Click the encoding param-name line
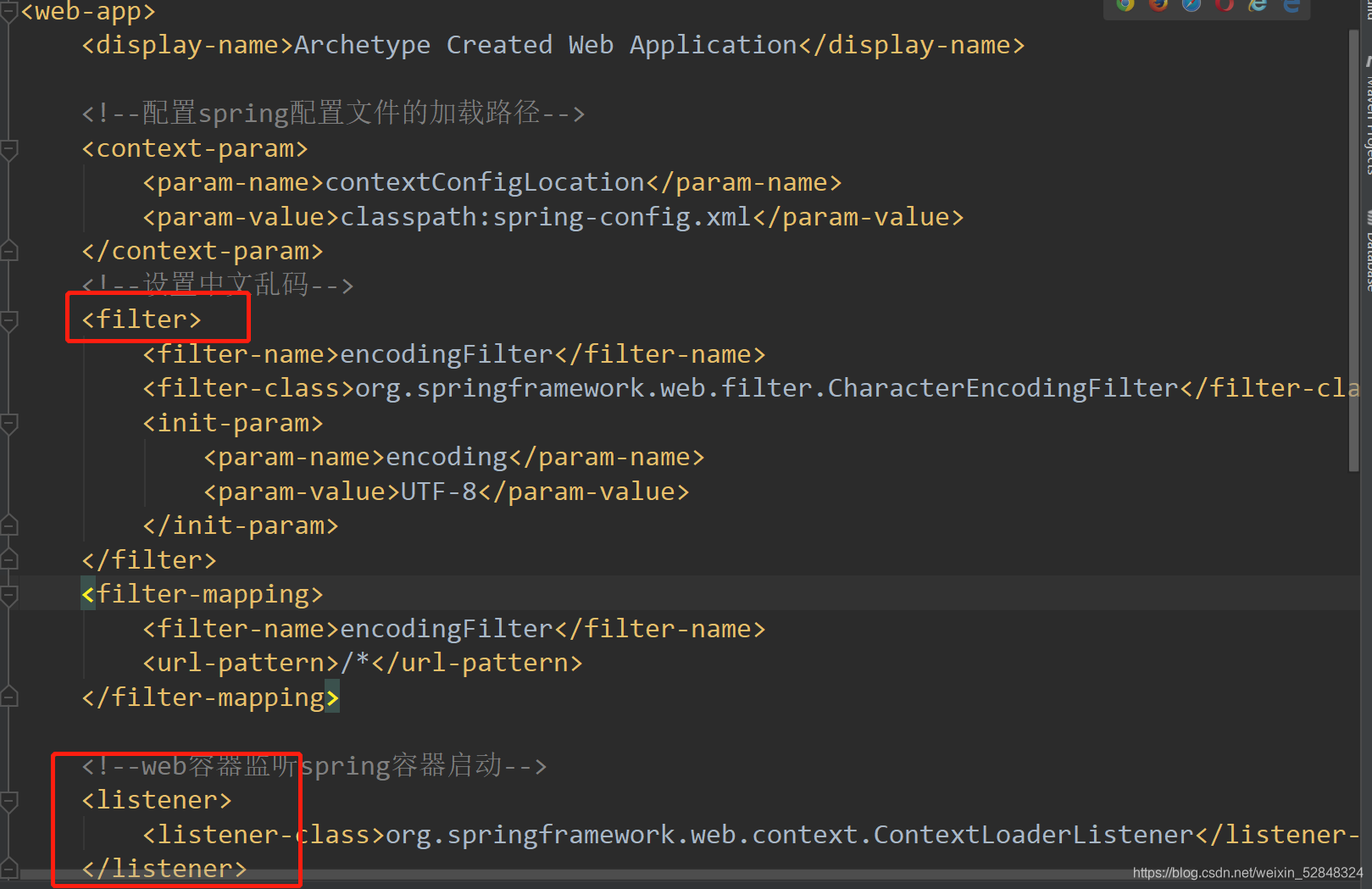1372x889 pixels. click(454, 457)
